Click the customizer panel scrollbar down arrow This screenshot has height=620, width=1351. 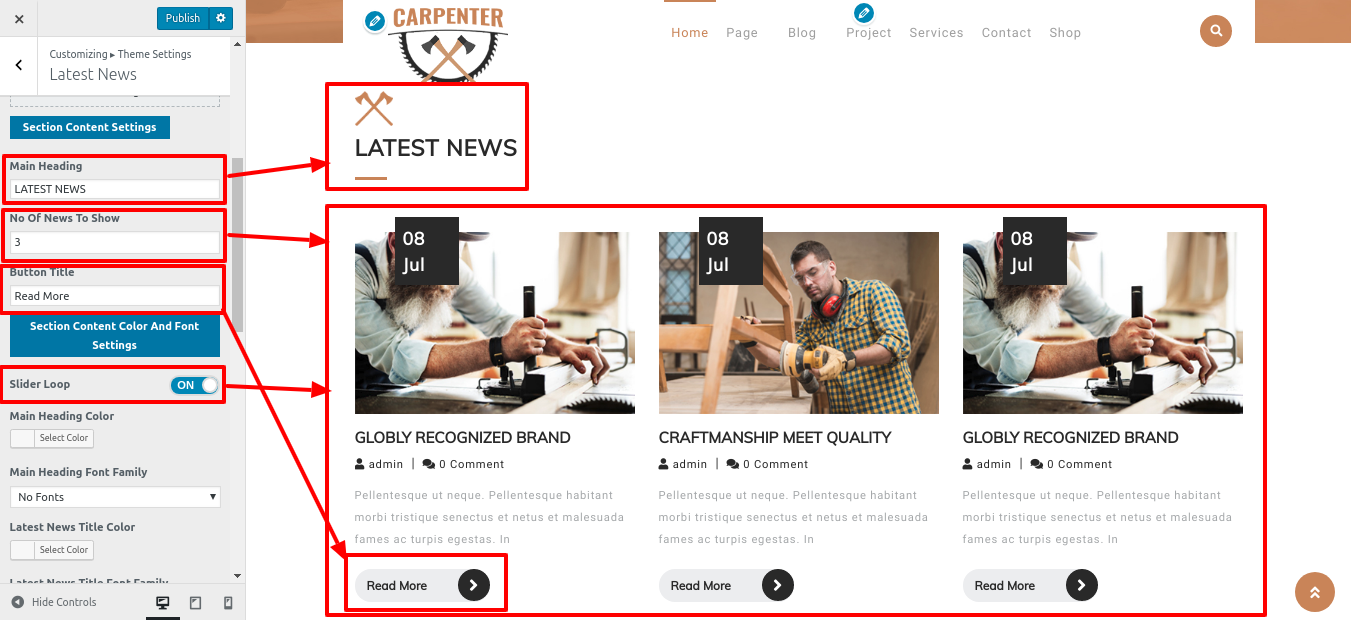coord(237,576)
